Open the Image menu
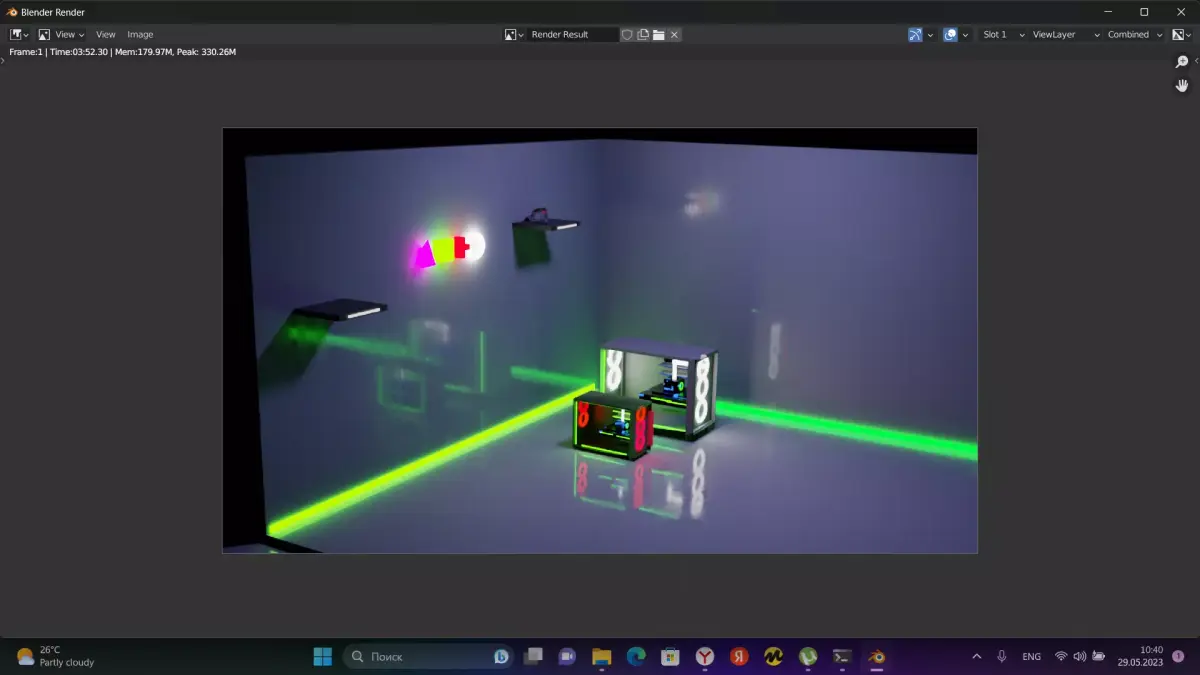Viewport: 1200px width, 675px height. pyautogui.click(x=140, y=34)
